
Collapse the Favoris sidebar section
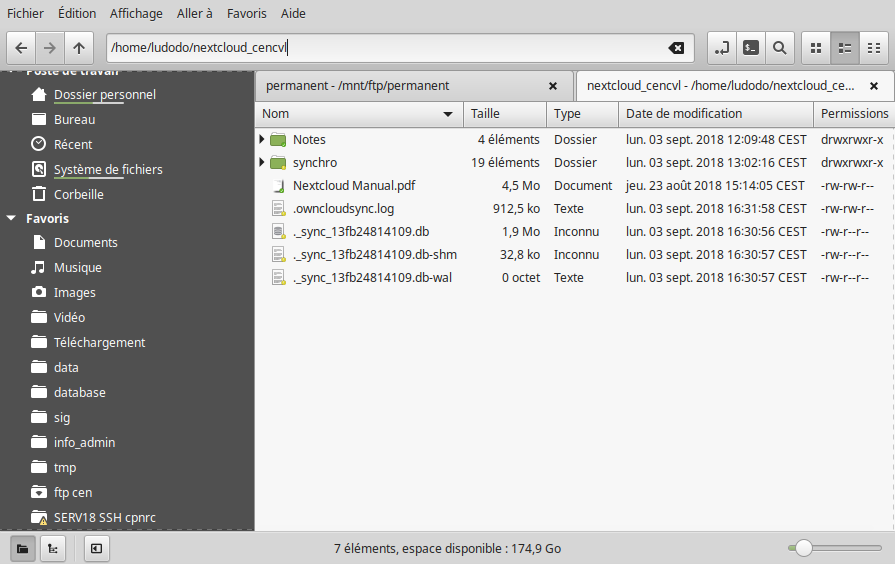tap(12, 218)
